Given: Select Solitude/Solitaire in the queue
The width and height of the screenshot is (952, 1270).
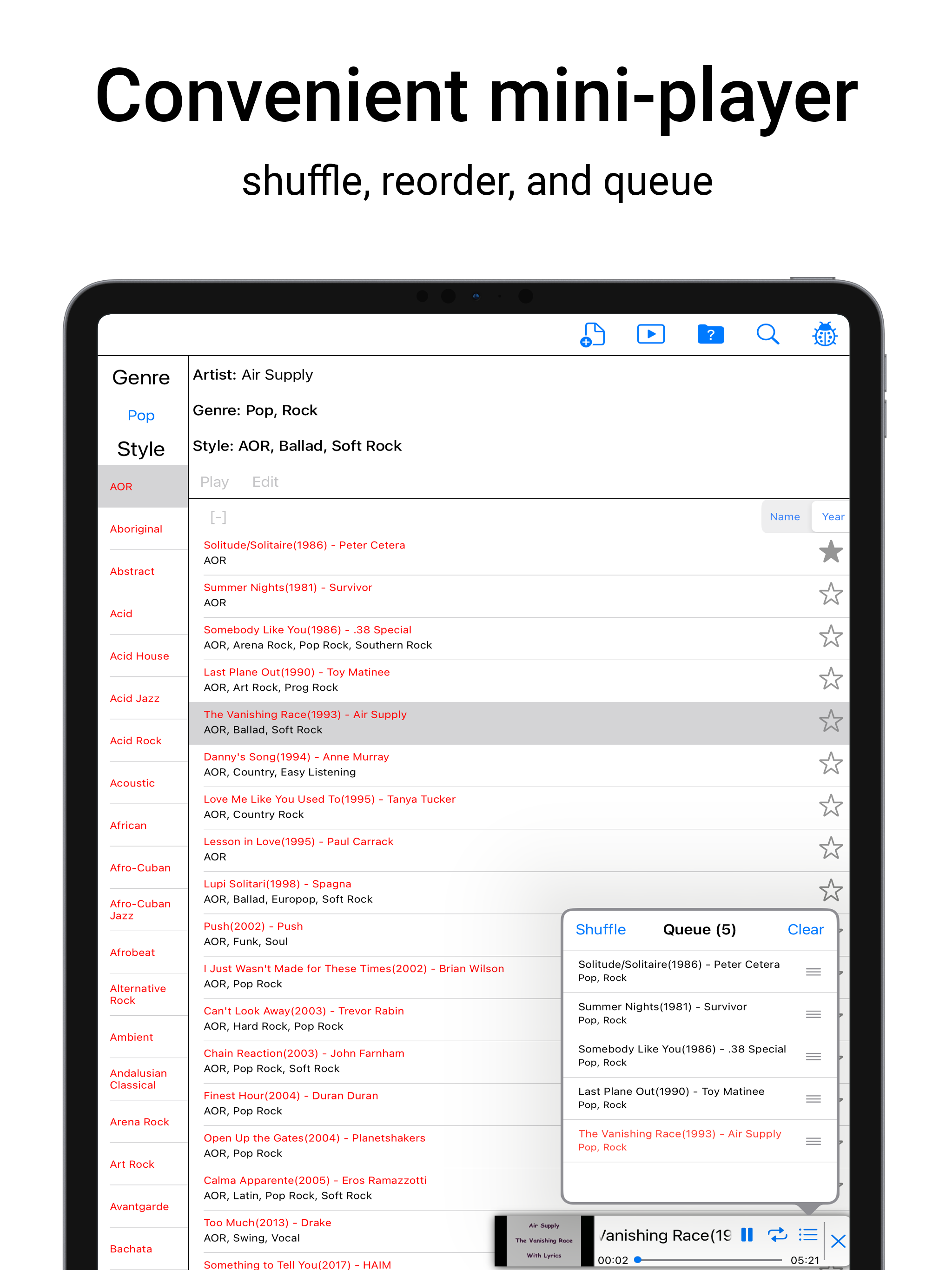Looking at the screenshot, I should click(700, 971).
